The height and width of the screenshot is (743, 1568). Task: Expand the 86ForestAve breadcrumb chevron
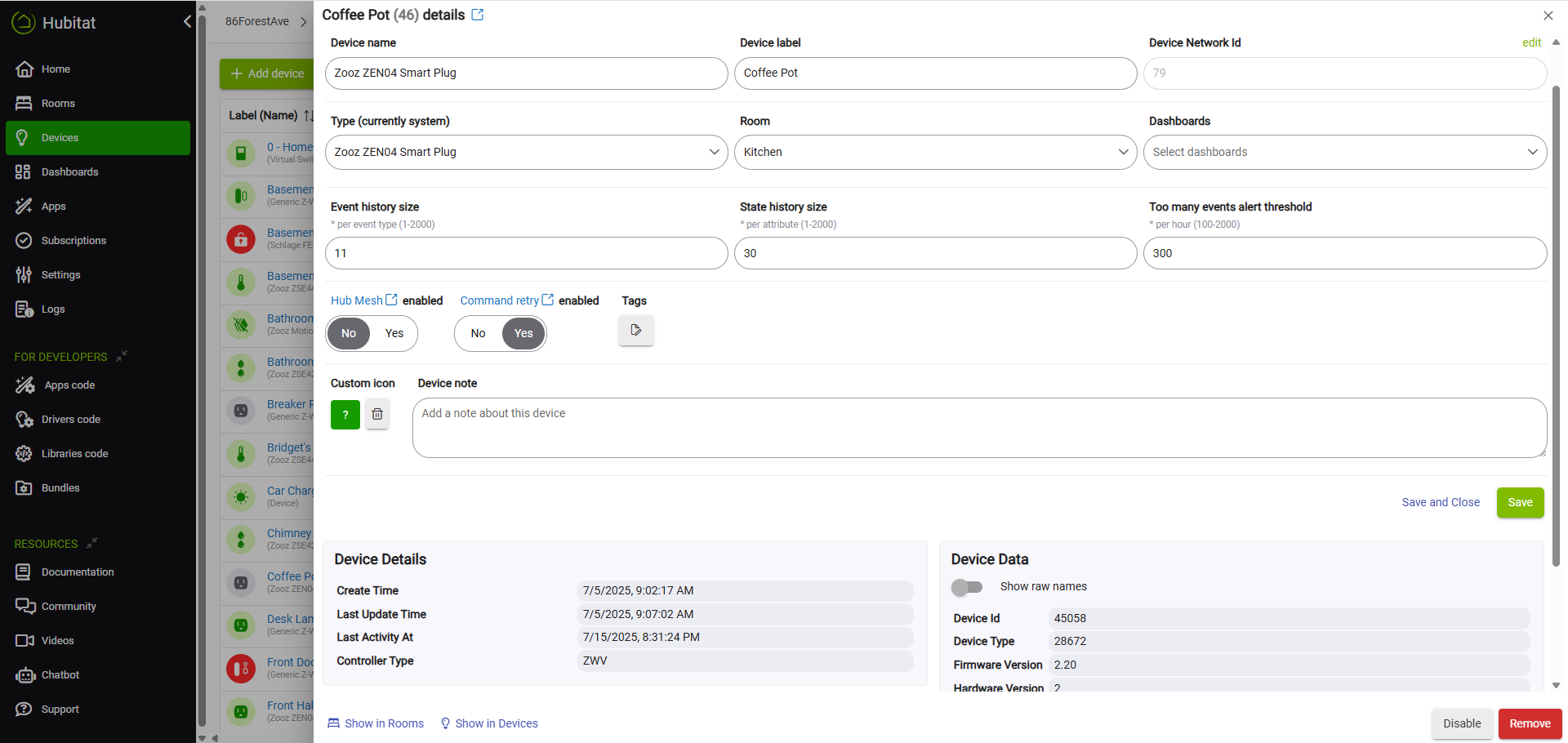tap(304, 22)
